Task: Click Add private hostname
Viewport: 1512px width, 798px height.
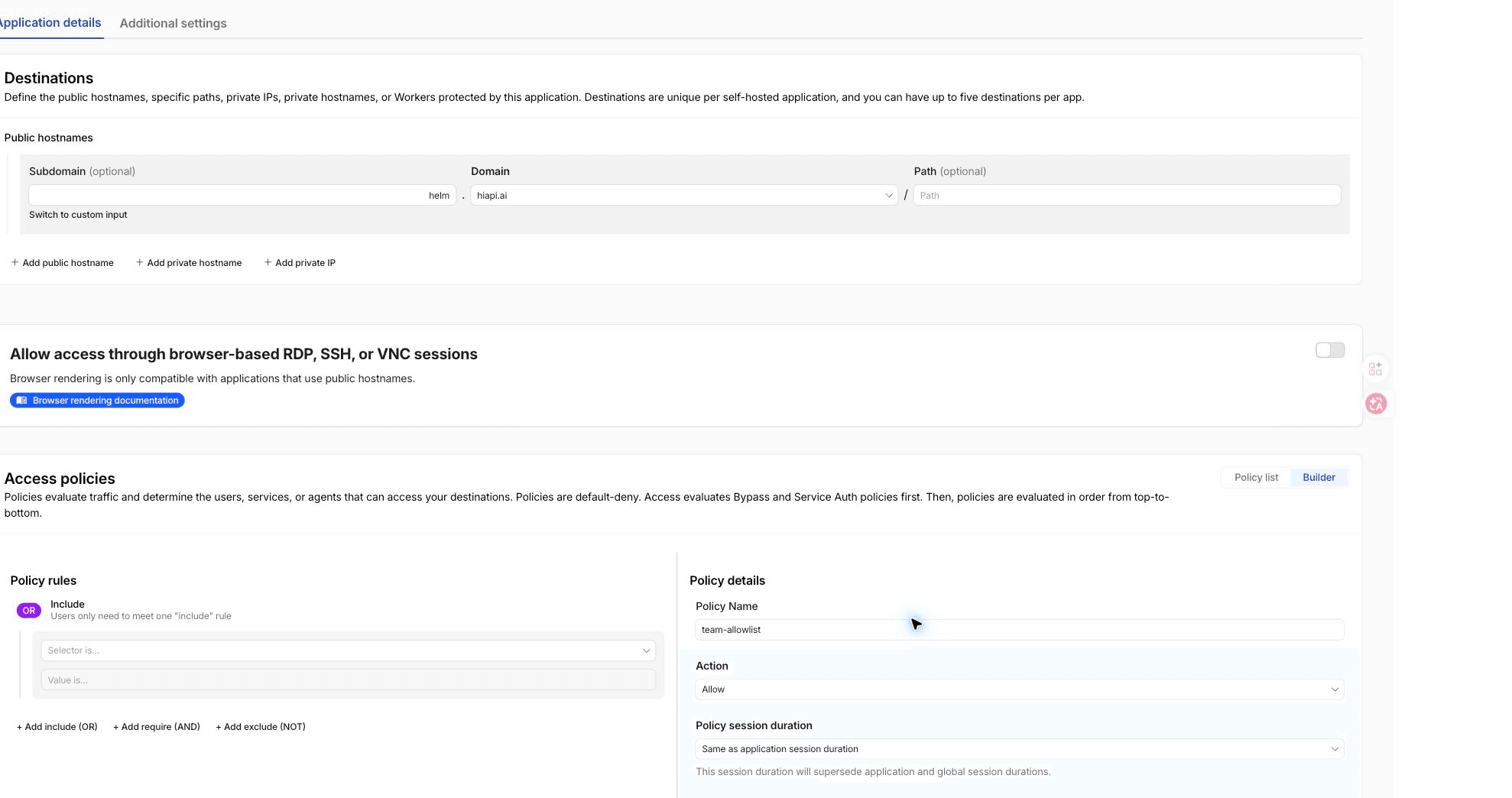Action: (188, 262)
